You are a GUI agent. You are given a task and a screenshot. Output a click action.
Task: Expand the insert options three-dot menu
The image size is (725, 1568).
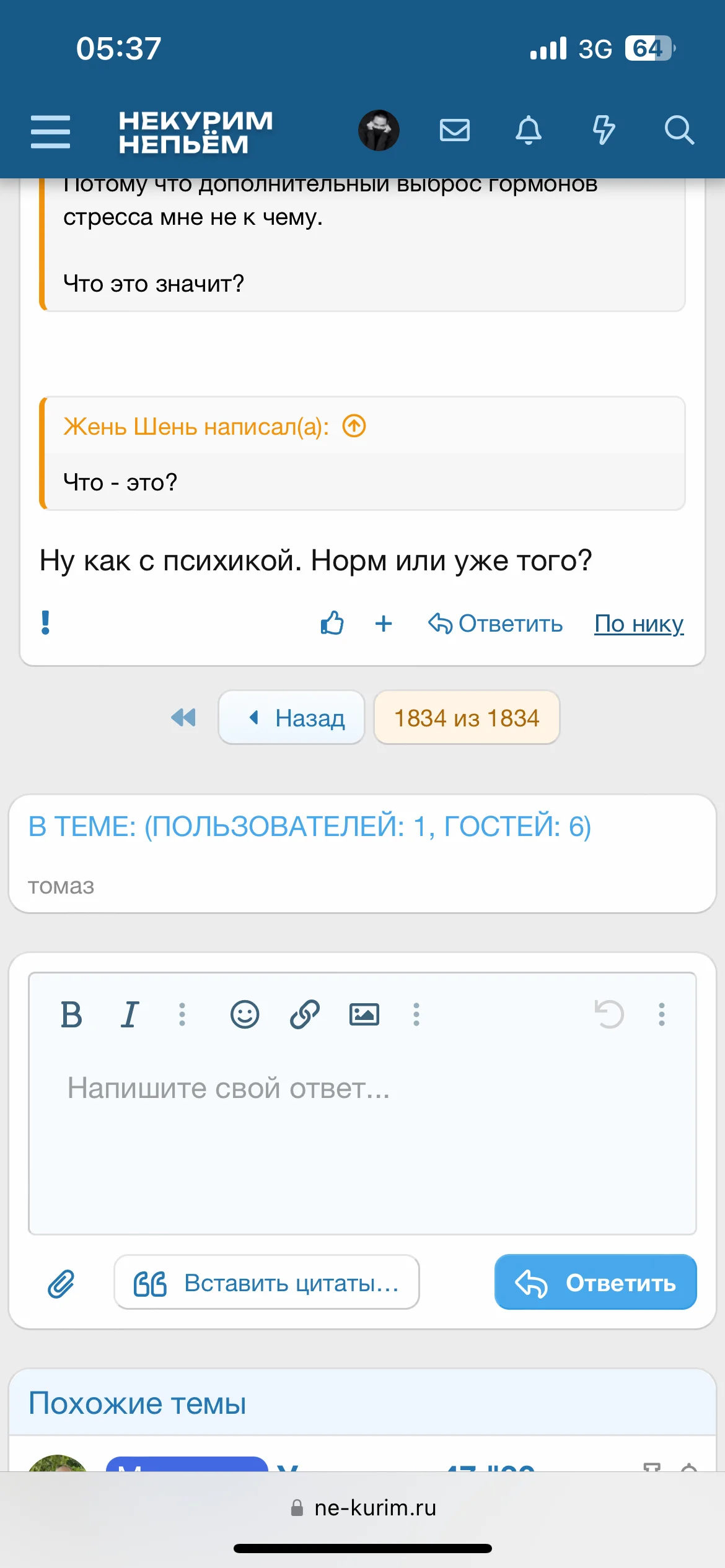[416, 1014]
